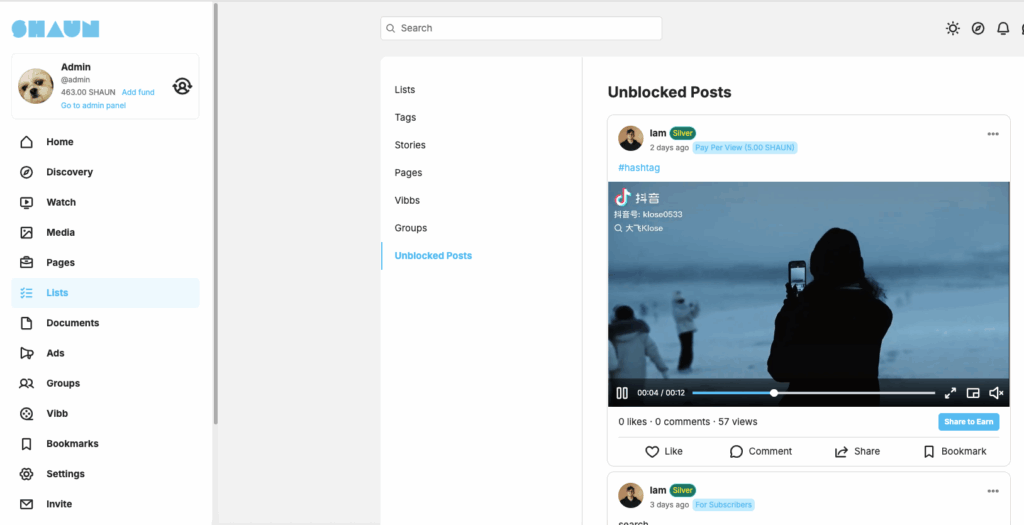Open Invite in the sidebar

click(105, 504)
